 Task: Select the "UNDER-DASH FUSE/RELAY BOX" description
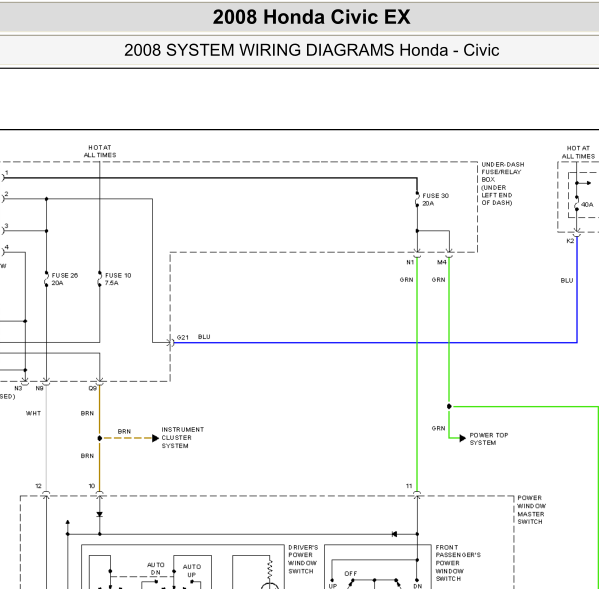click(x=502, y=183)
